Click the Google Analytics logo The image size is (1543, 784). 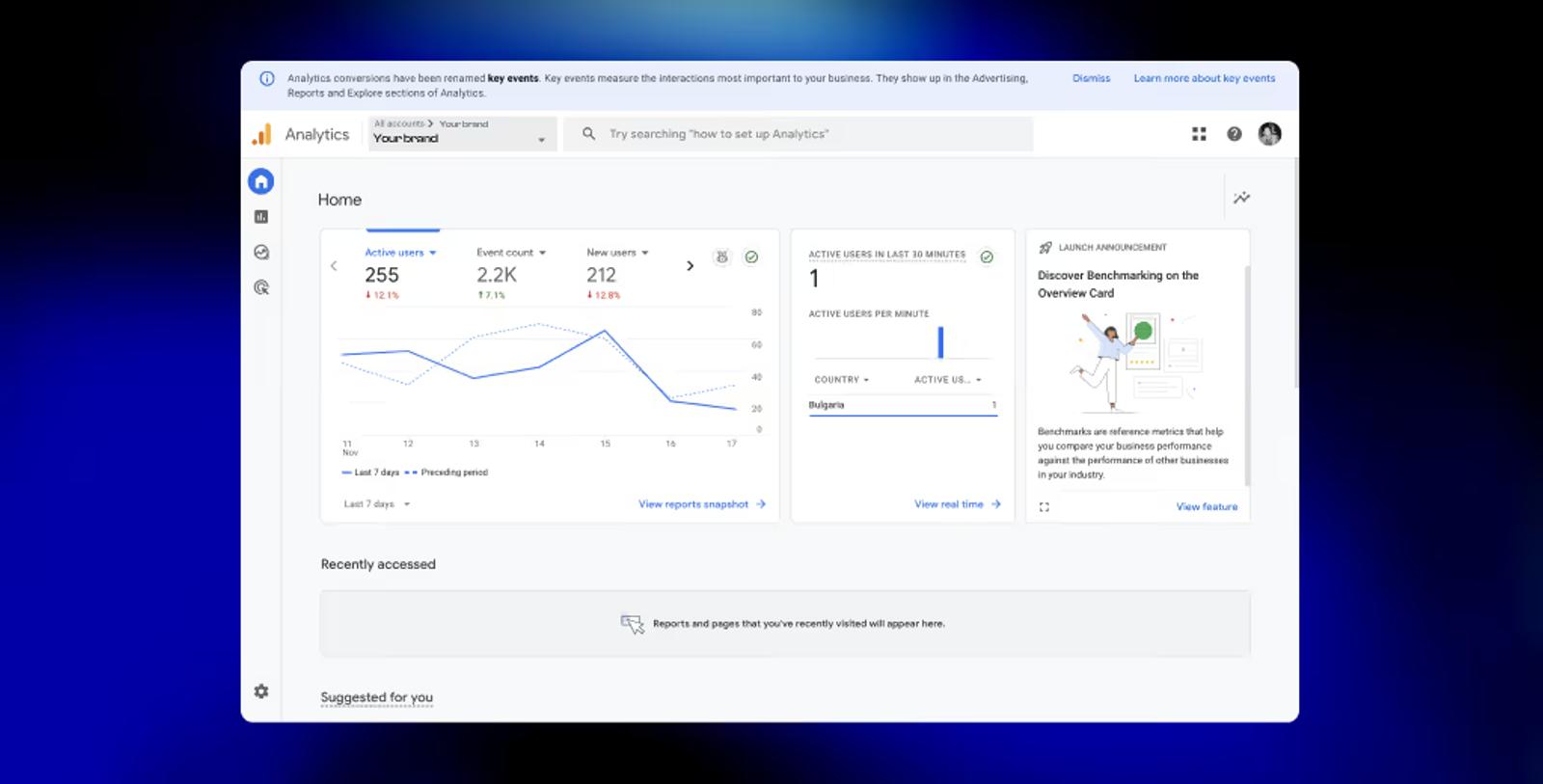point(261,135)
